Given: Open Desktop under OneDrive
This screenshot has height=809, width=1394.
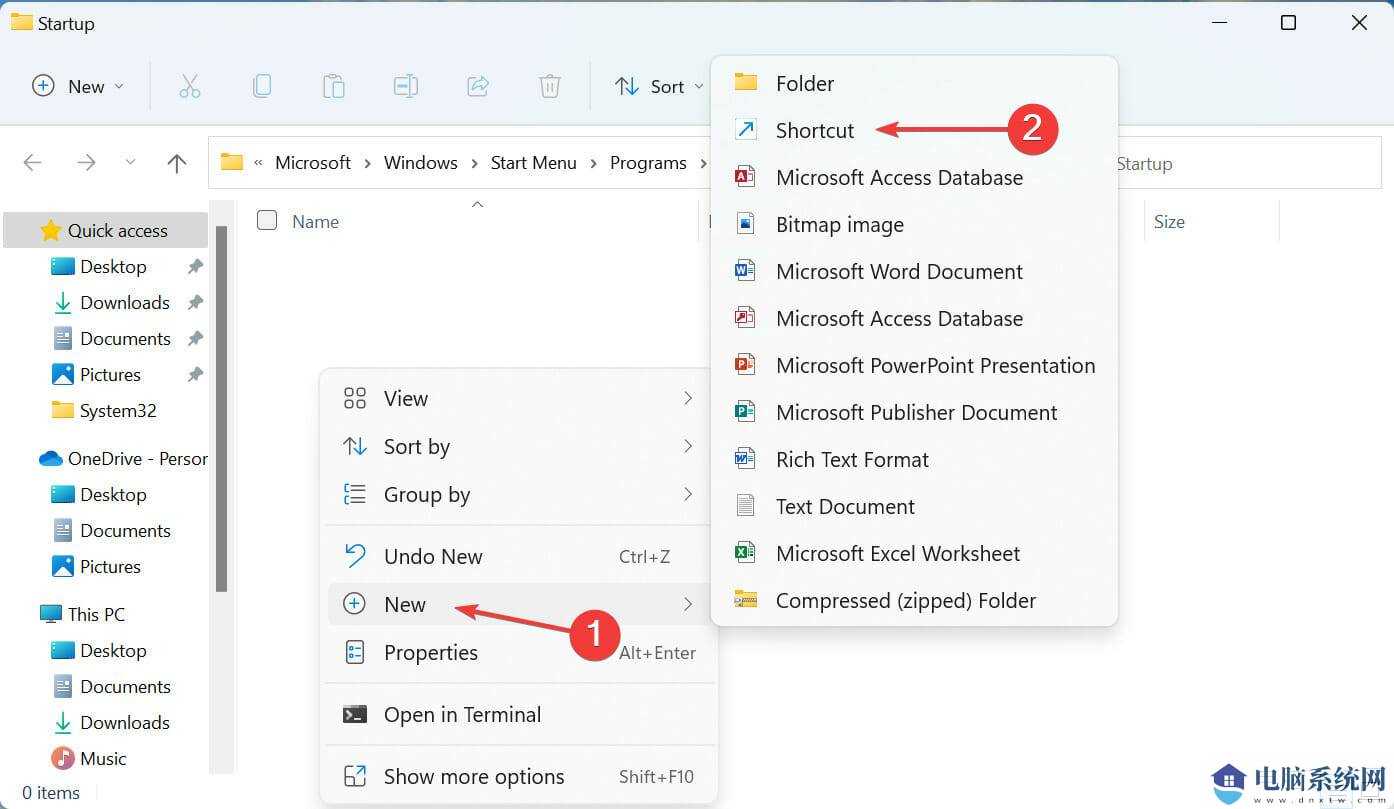Looking at the screenshot, I should [113, 495].
